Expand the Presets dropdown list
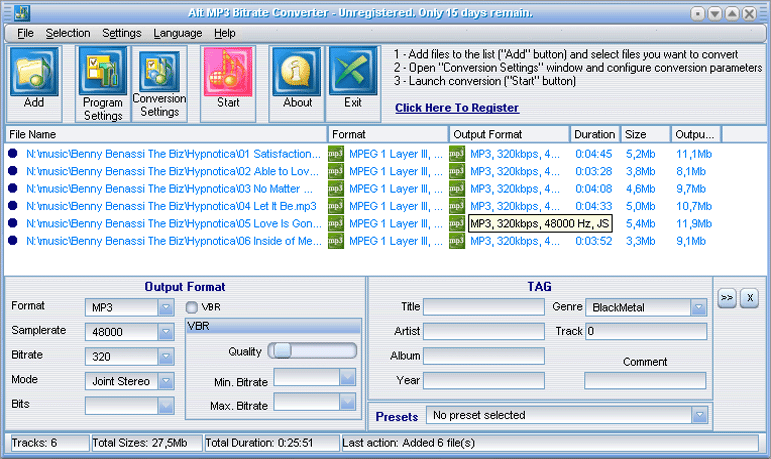Image resolution: width=771 pixels, height=459 pixels. pyautogui.click(x=700, y=415)
